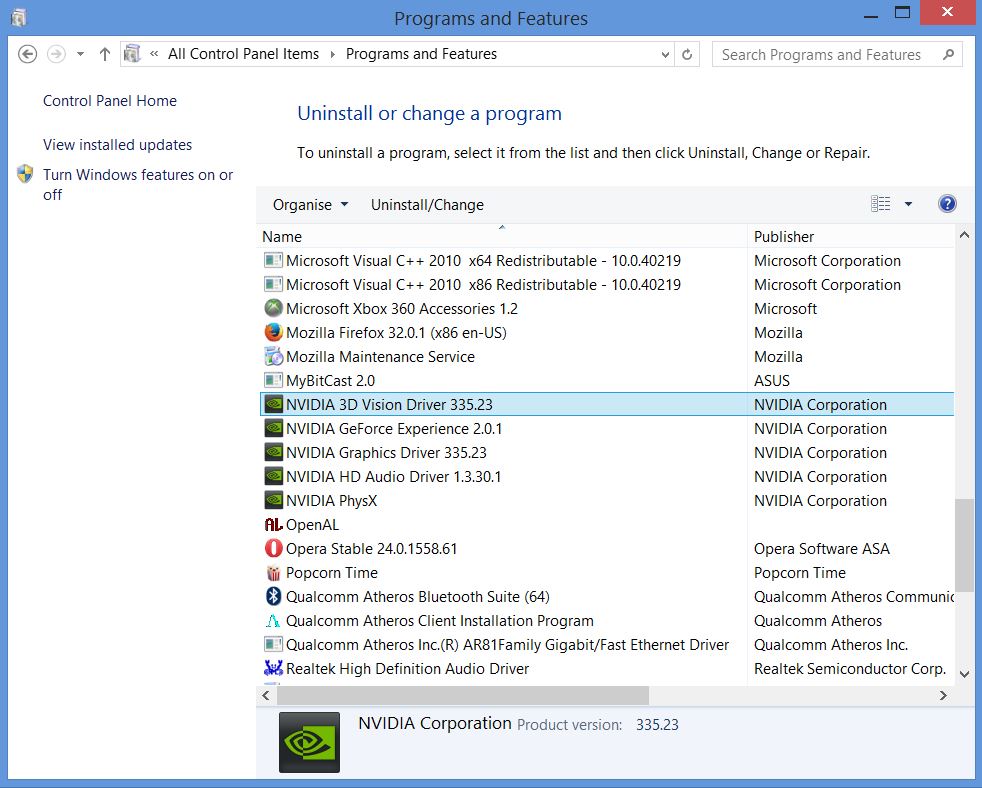Open the recent locations dropdown arrow
Image resolution: width=982 pixels, height=788 pixels.
80,54
